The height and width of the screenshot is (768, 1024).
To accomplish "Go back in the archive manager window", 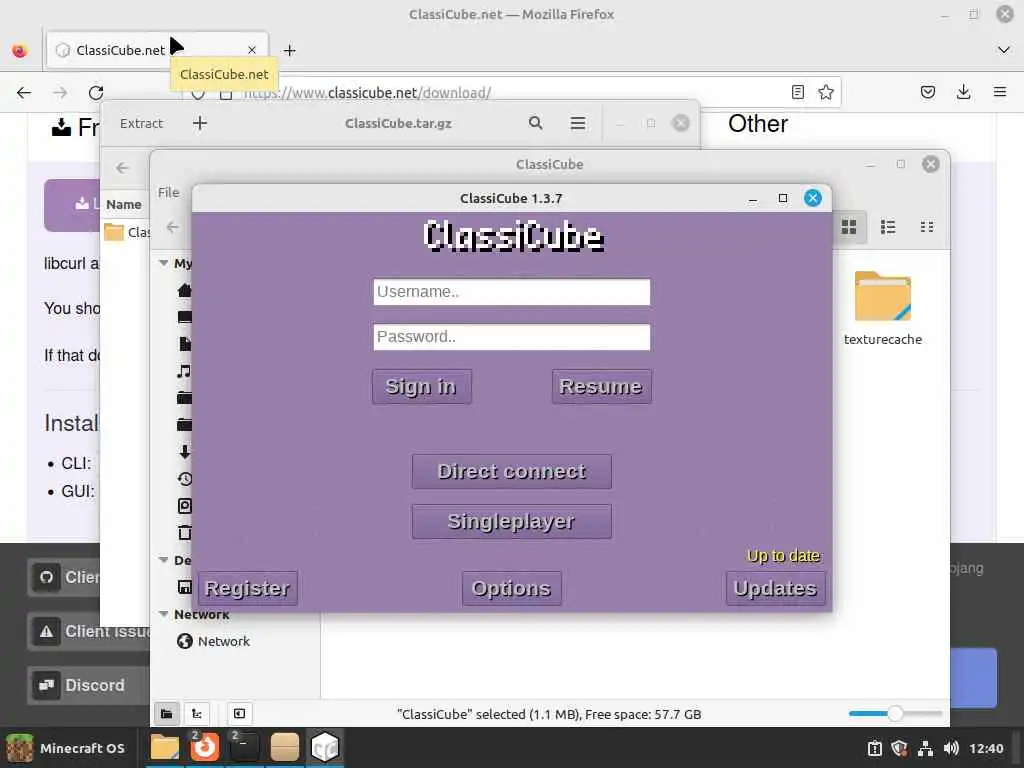I will (122, 168).
